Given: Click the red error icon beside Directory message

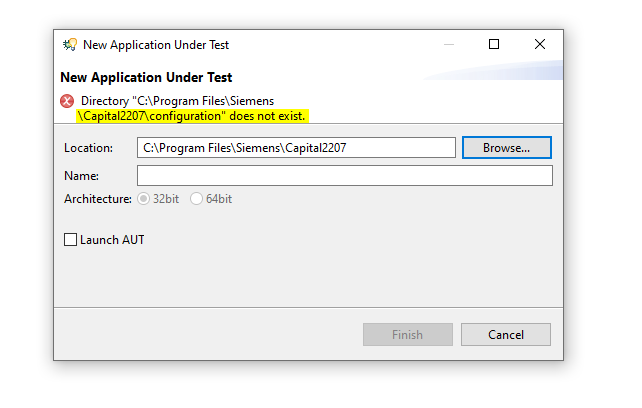Looking at the screenshot, I should pos(67,101).
